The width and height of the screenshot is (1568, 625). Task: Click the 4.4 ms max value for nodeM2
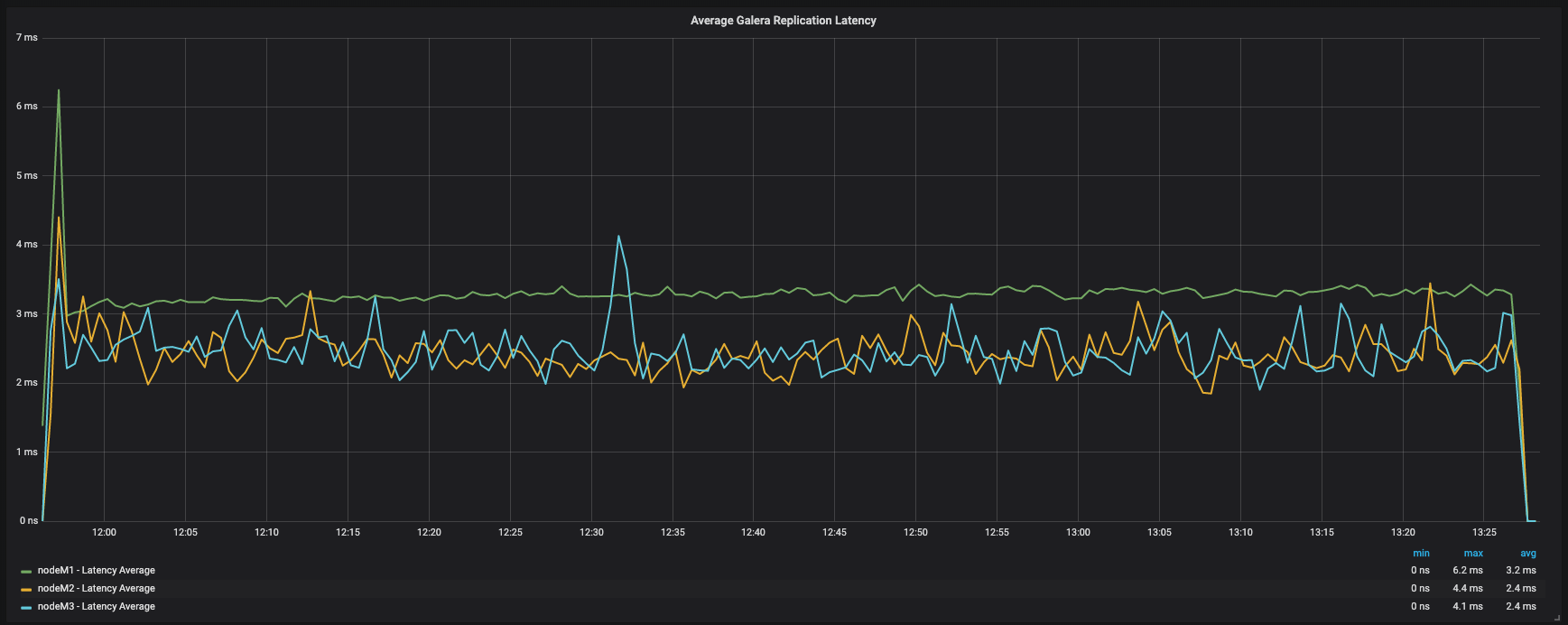tap(1467, 589)
